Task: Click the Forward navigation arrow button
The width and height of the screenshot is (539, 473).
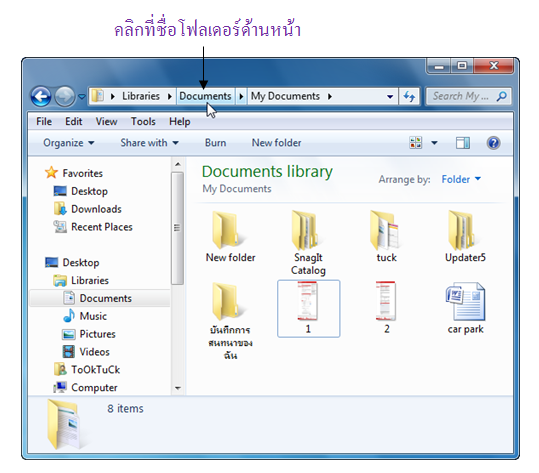Action: coord(65,96)
